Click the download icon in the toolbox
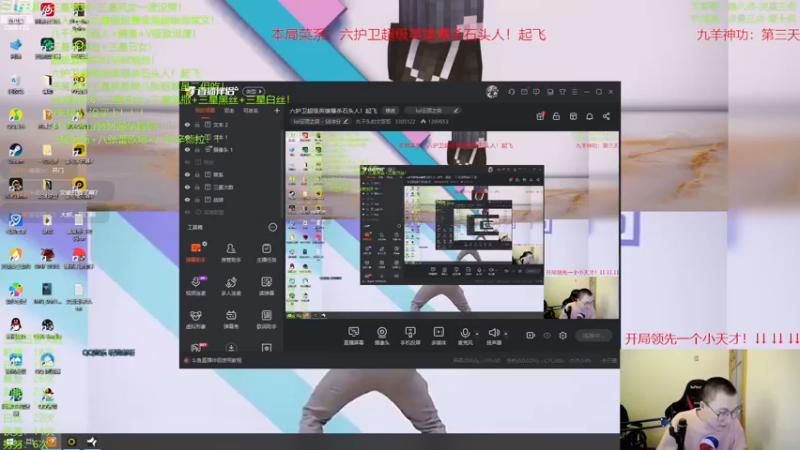The image size is (800, 450). pyautogui.click(x=231, y=348)
